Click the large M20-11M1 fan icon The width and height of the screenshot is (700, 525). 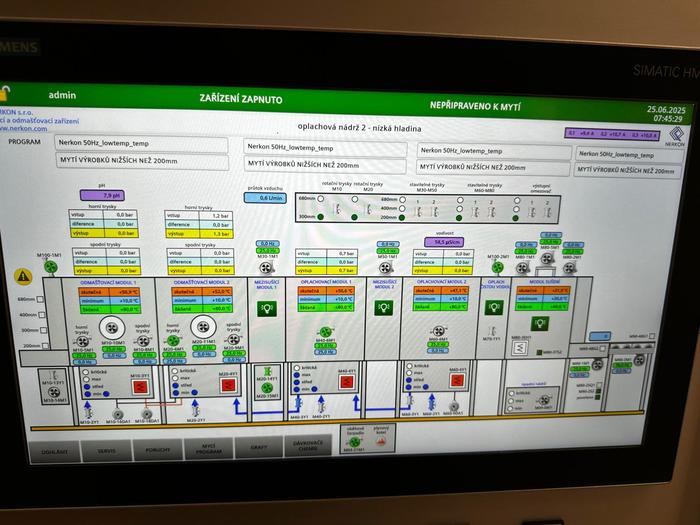[x=203, y=326]
